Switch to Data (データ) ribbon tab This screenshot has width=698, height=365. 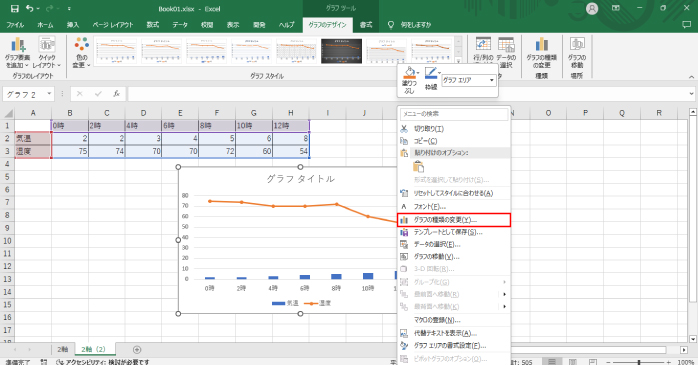180,25
